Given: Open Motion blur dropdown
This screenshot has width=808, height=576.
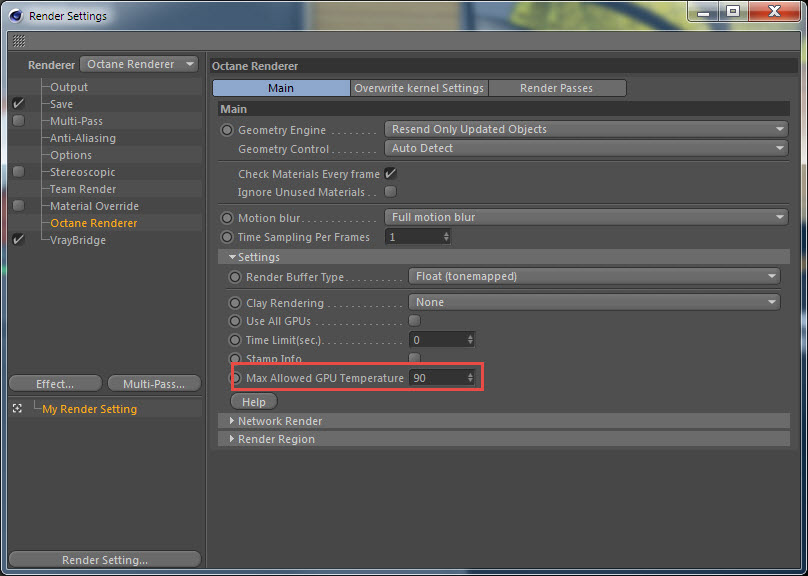Looking at the screenshot, I should (586, 217).
